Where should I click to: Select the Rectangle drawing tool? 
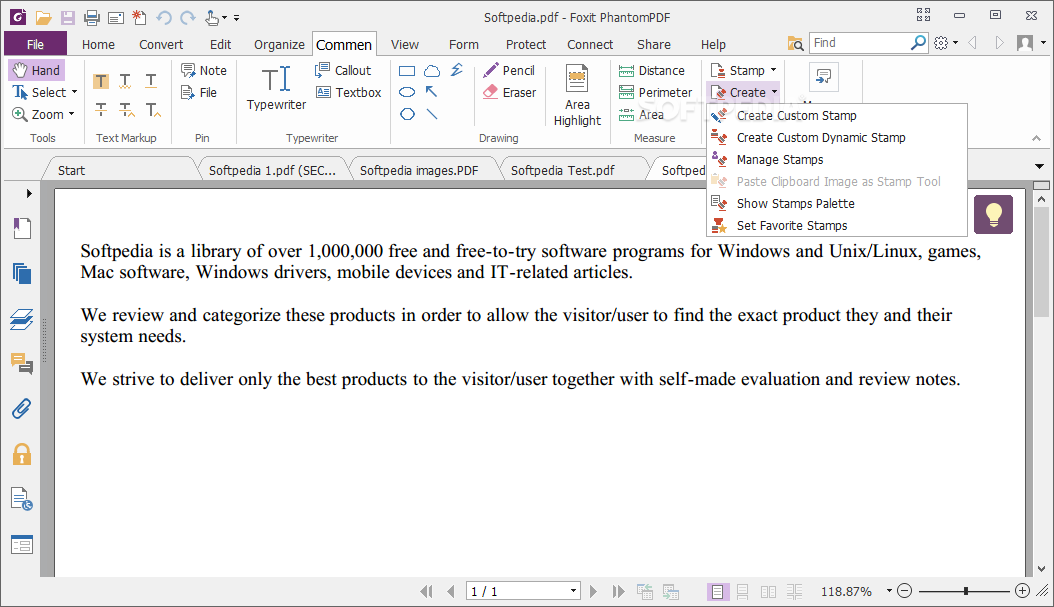[x=407, y=71]
